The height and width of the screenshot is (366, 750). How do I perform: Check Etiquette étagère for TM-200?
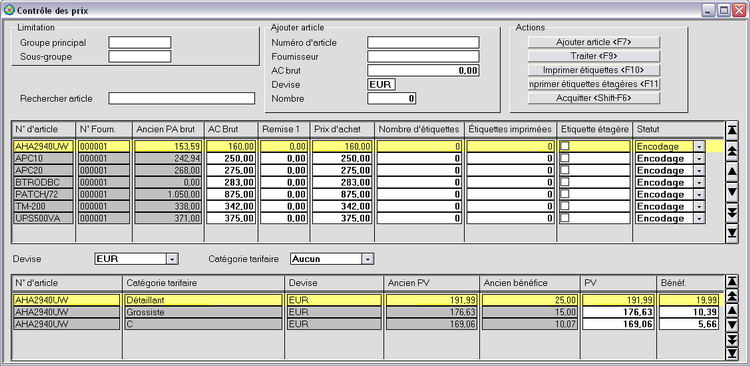click(564, 206)
